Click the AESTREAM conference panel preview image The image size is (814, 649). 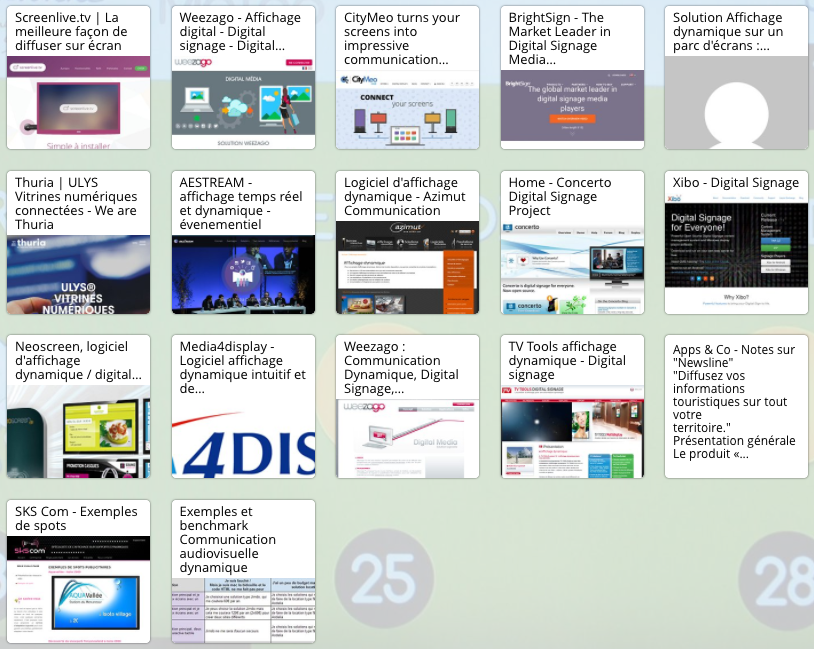tap(243, 275)
